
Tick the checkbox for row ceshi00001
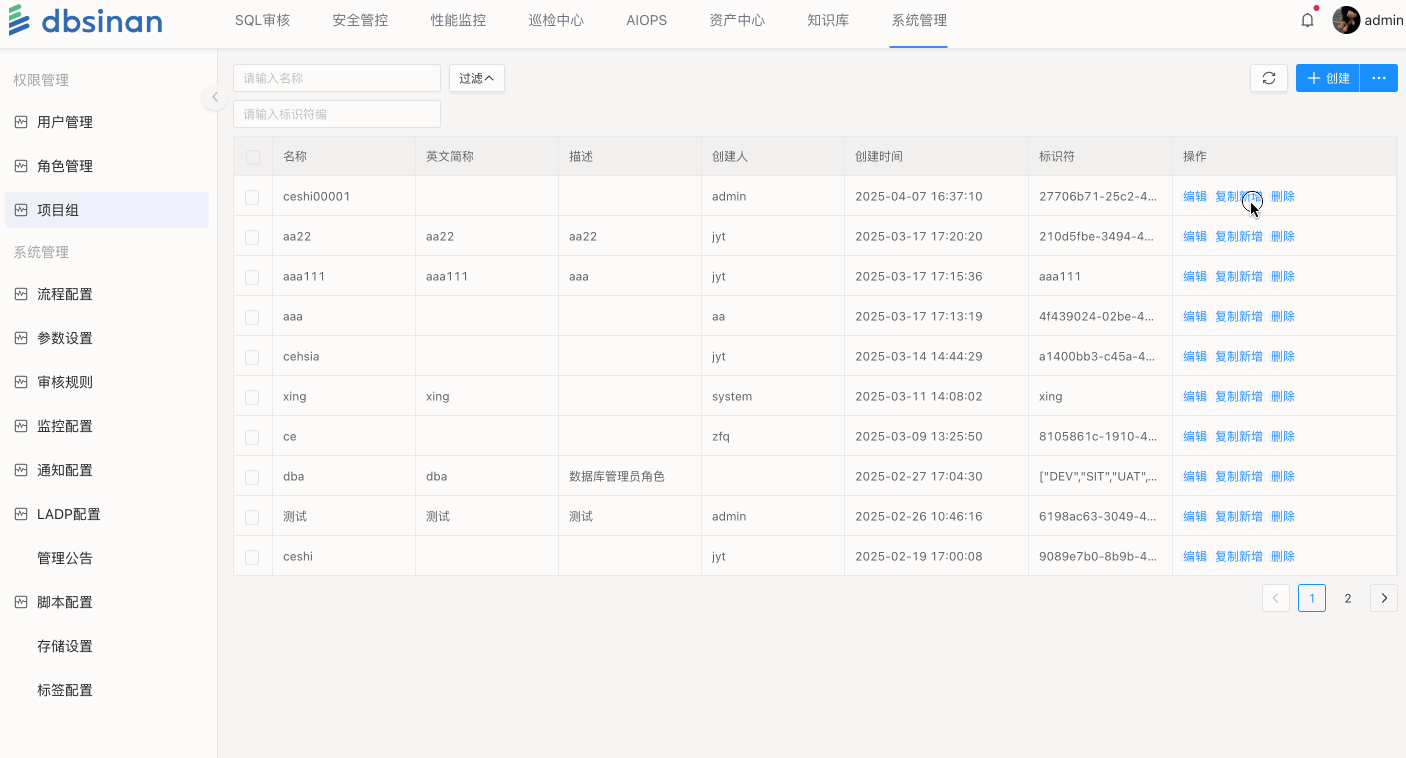click(252, 197)
